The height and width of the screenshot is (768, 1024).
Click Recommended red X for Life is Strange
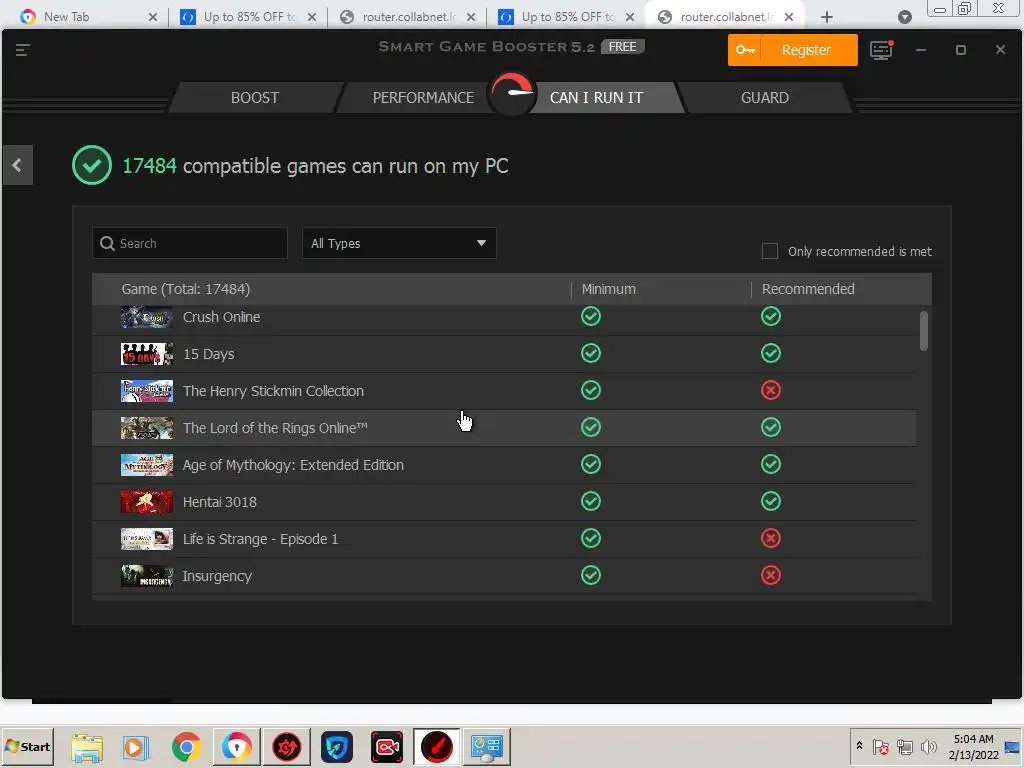pyautogui.click(x=771, y=539)
